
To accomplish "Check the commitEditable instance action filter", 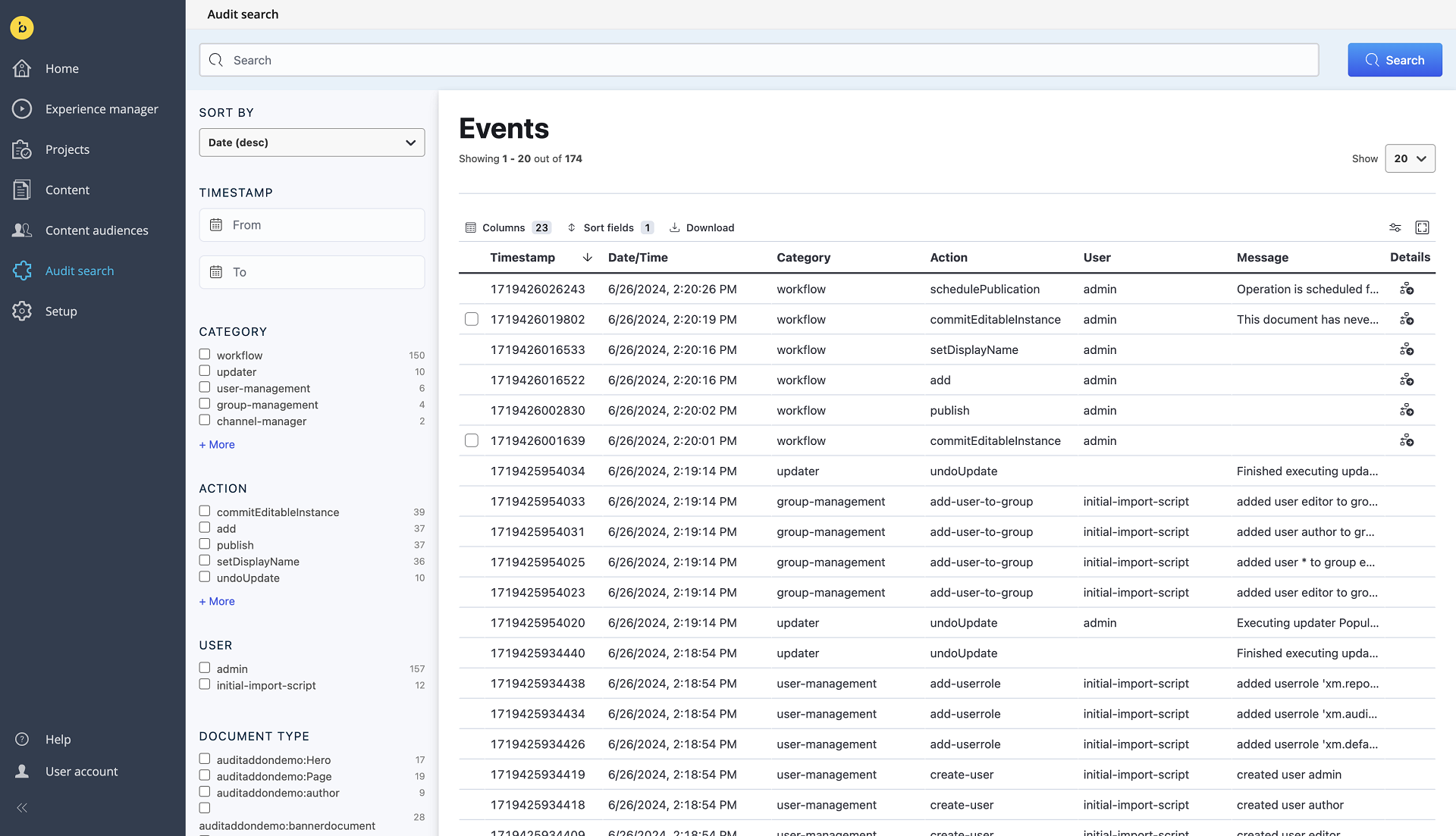I will (205, 512).
